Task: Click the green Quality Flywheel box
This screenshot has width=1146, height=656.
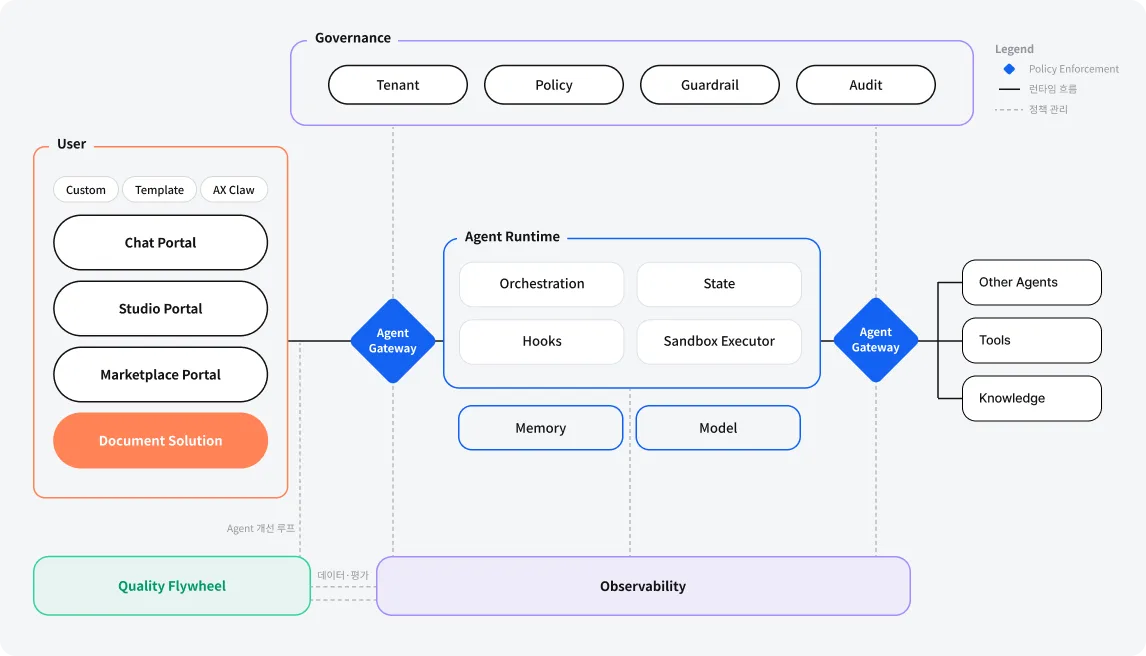Action: click(x=172, y=586)
